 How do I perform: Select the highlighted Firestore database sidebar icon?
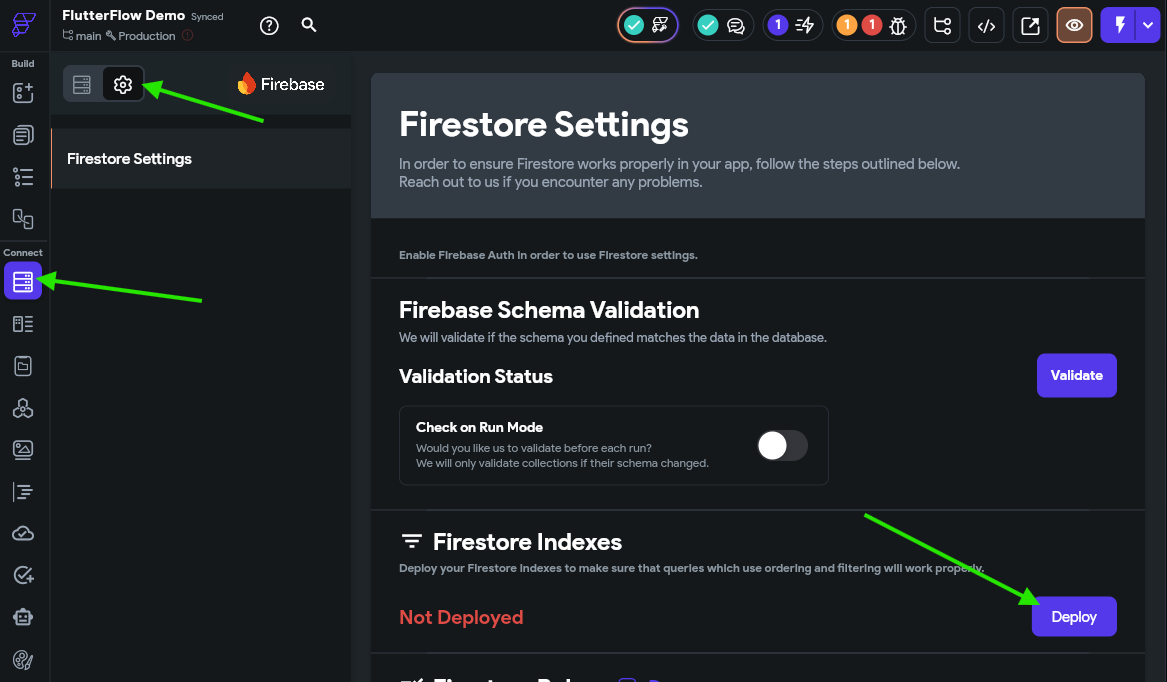click(23, 281)
